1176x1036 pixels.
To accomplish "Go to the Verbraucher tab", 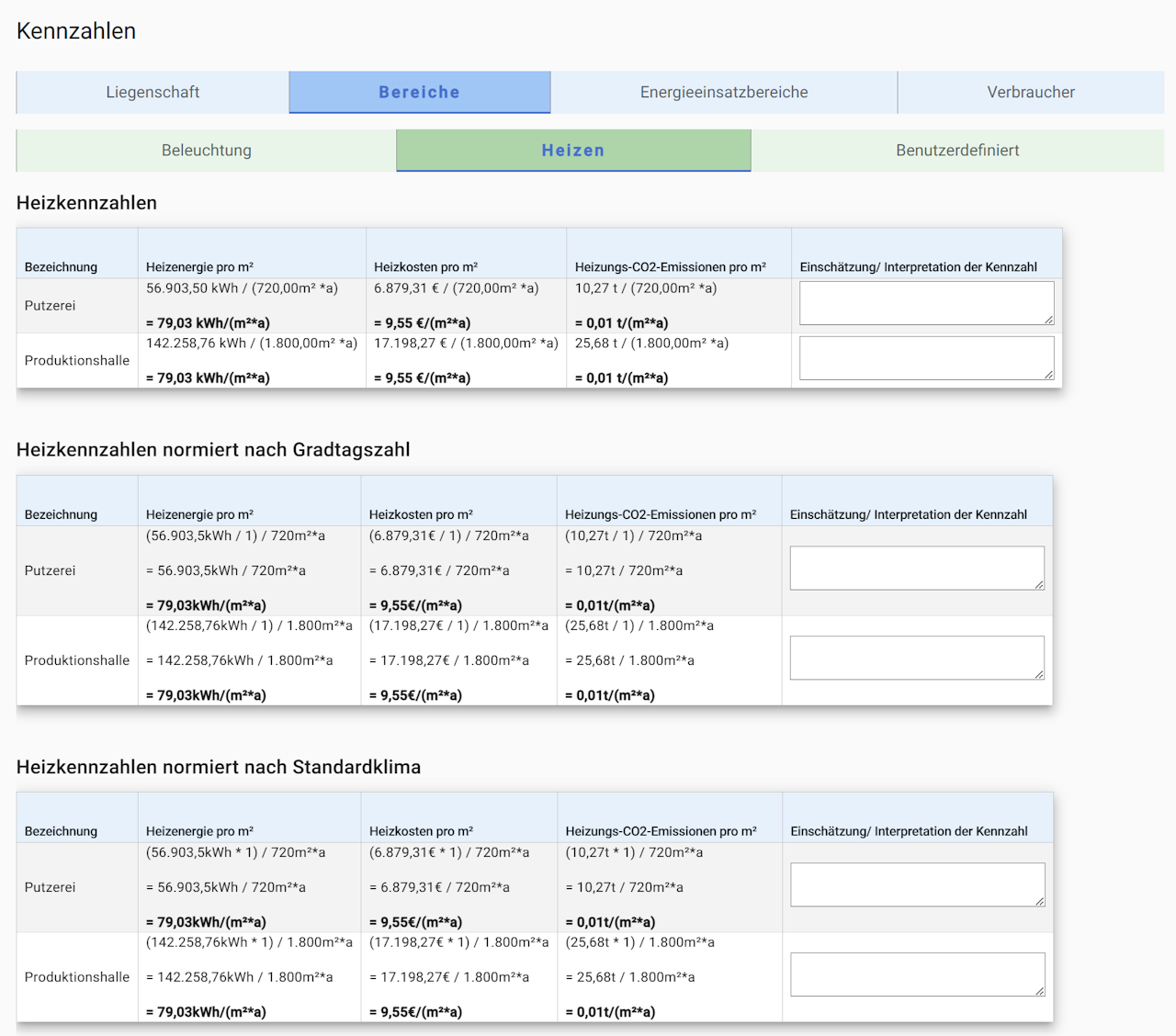I will (x=1030, y=92).
